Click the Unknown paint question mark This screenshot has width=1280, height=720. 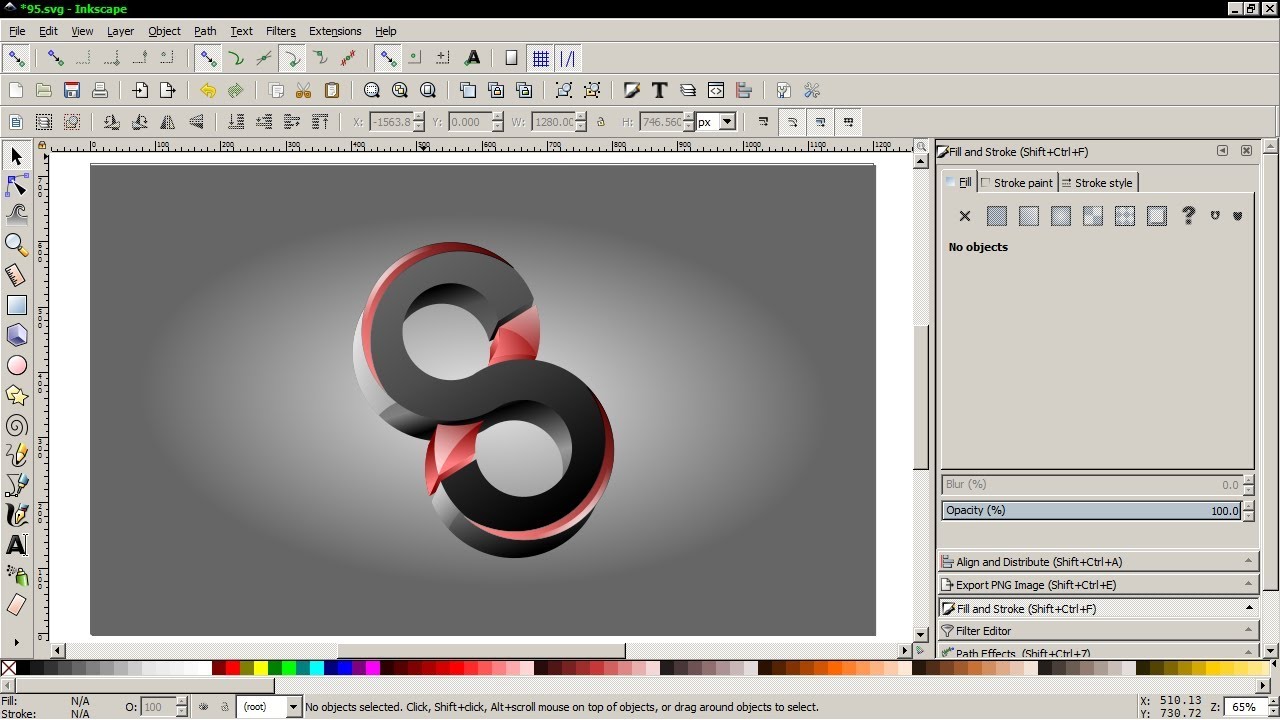tap(1188, 215)
